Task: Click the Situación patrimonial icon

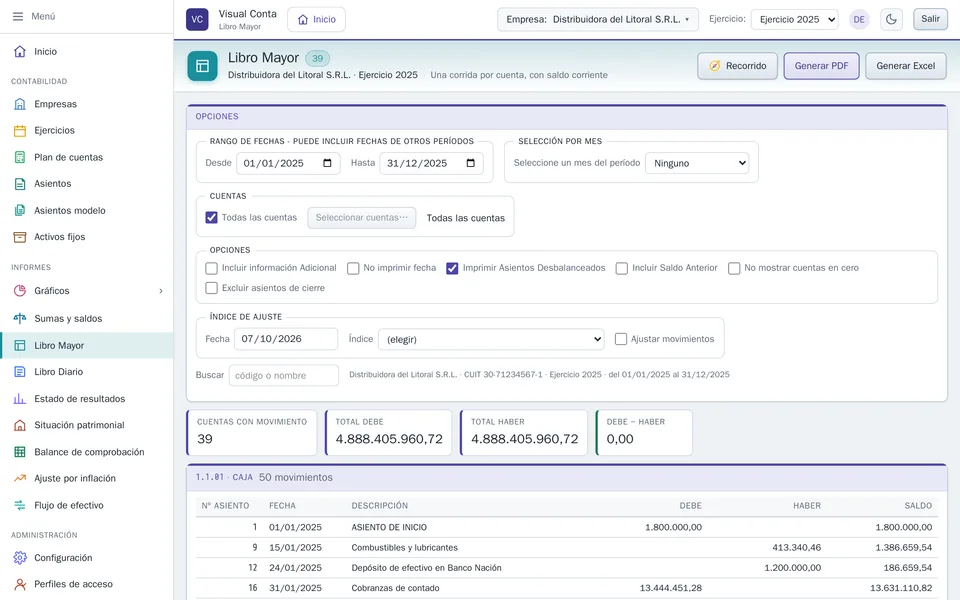Action: click(20, 425)
